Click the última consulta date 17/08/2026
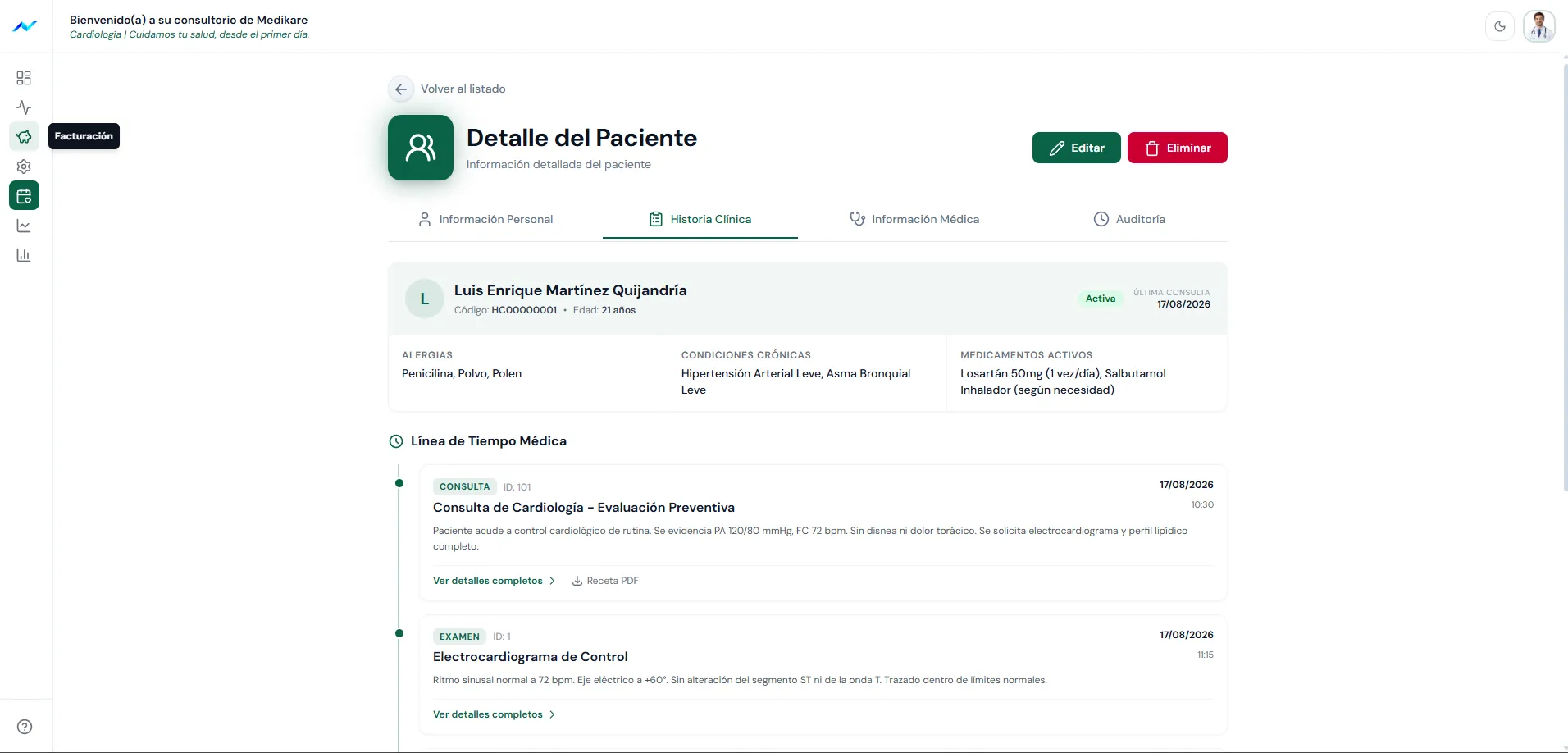 tap(1183, 304)
